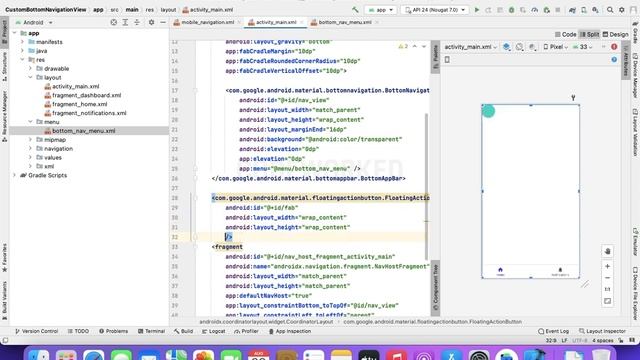
Task: Click the Search Everywhere magnifier icon
Action: (610, 10)
